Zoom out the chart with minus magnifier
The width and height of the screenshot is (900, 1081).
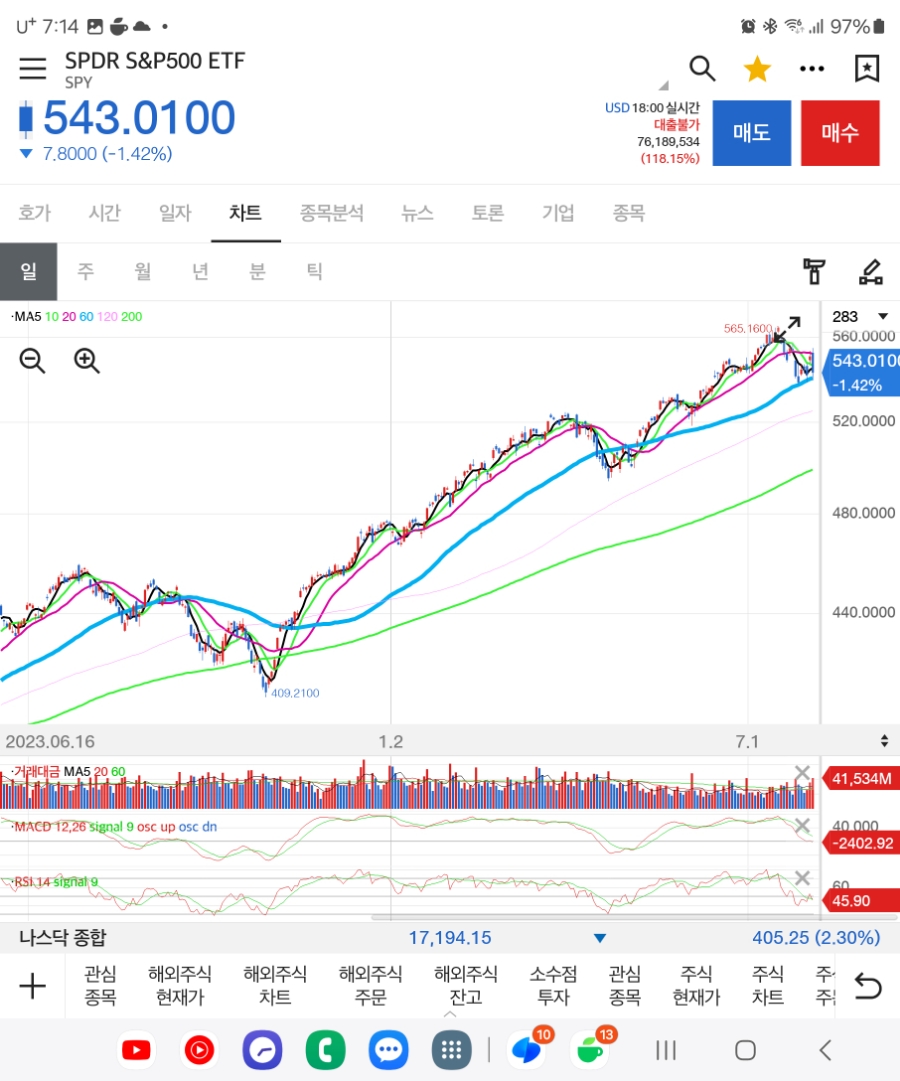click(32, 361)
